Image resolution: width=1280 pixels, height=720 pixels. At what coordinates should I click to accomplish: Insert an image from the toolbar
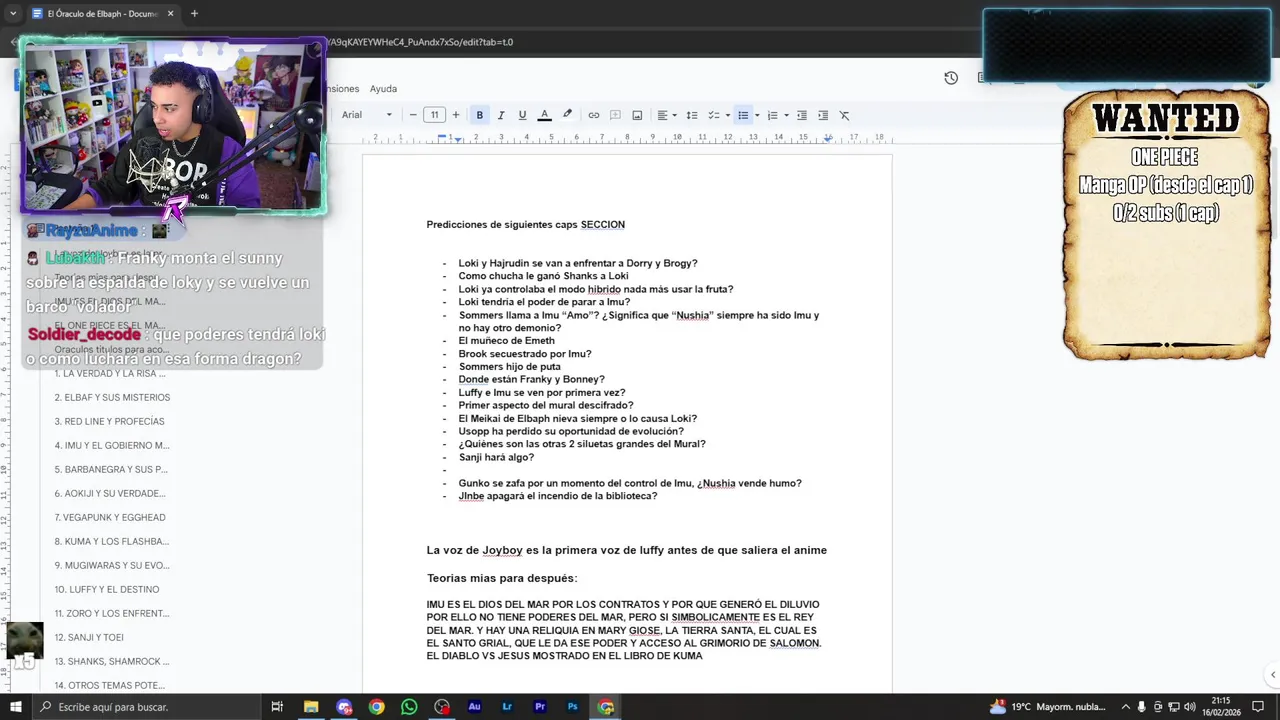pyautogui.click(x=637, y=115)
